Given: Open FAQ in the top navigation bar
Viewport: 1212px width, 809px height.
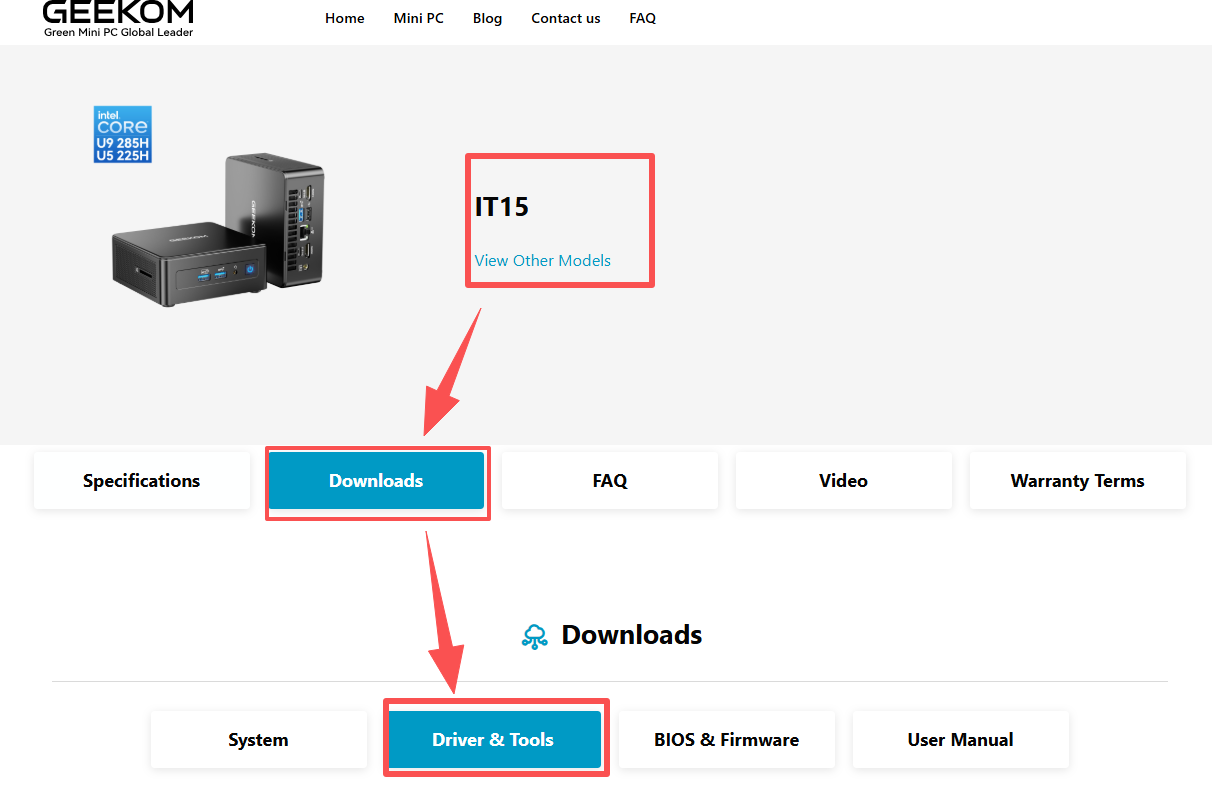Looking at the screenshot, I should point(642,18).
